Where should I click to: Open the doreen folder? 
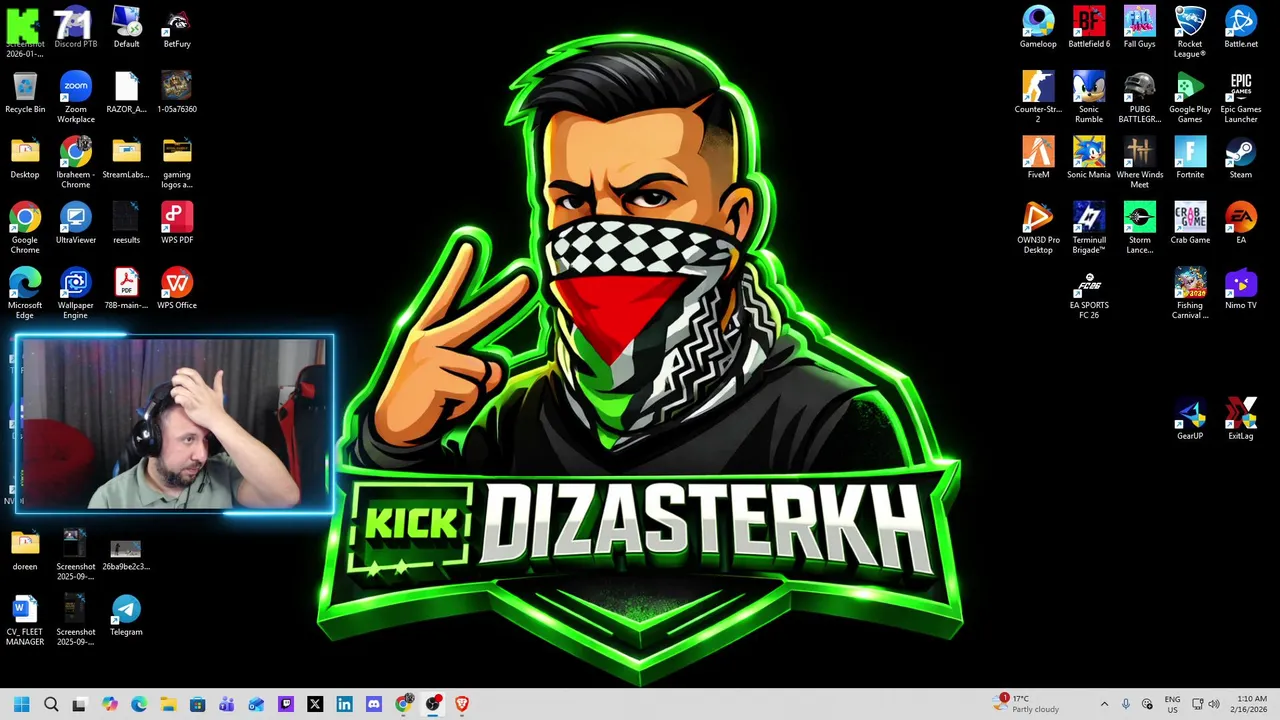(x=25, y=549)
